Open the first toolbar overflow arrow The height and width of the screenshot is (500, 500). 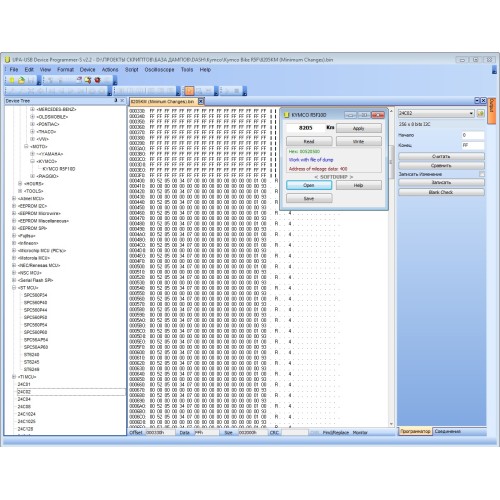click(x=39, y=80)
